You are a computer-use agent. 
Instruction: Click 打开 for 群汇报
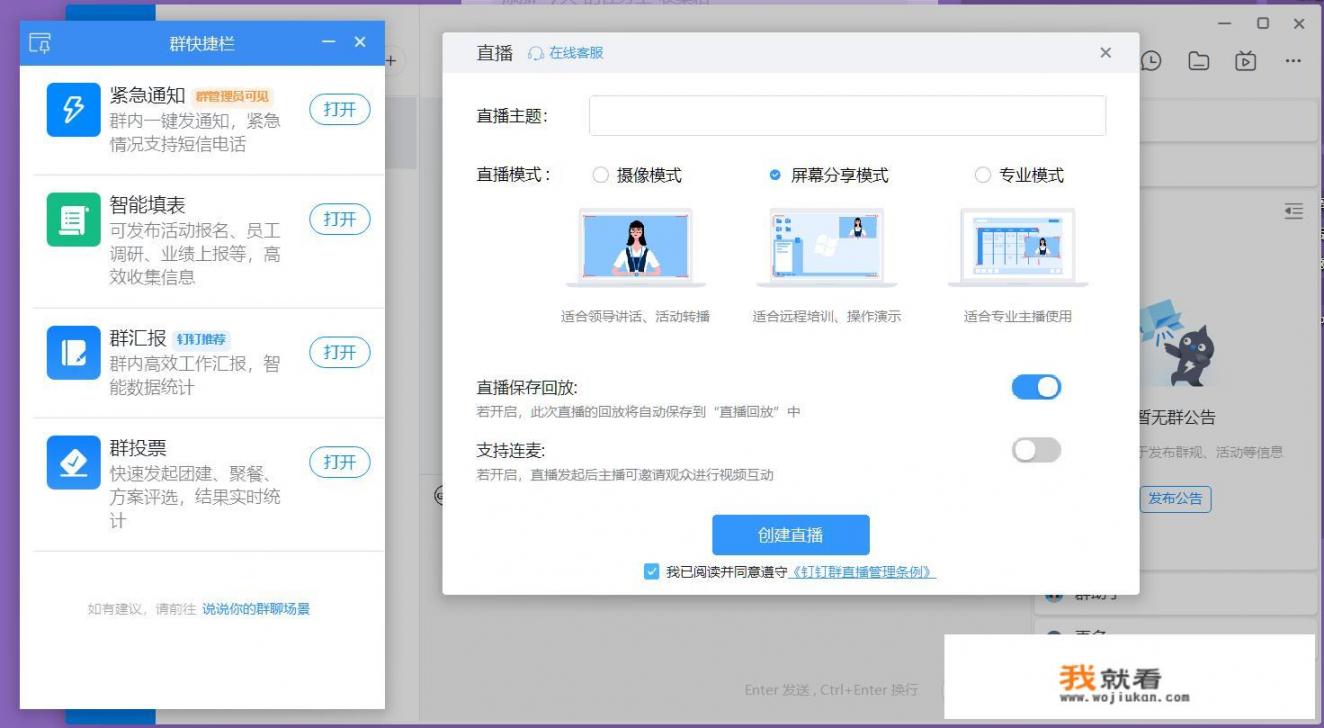(x=340, y=352)
